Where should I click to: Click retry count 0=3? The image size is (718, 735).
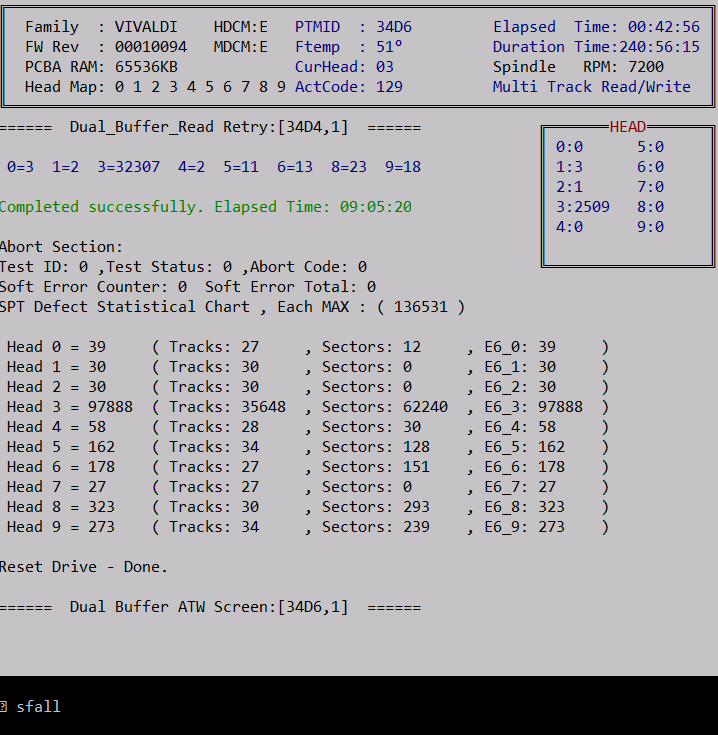point(20,167)
